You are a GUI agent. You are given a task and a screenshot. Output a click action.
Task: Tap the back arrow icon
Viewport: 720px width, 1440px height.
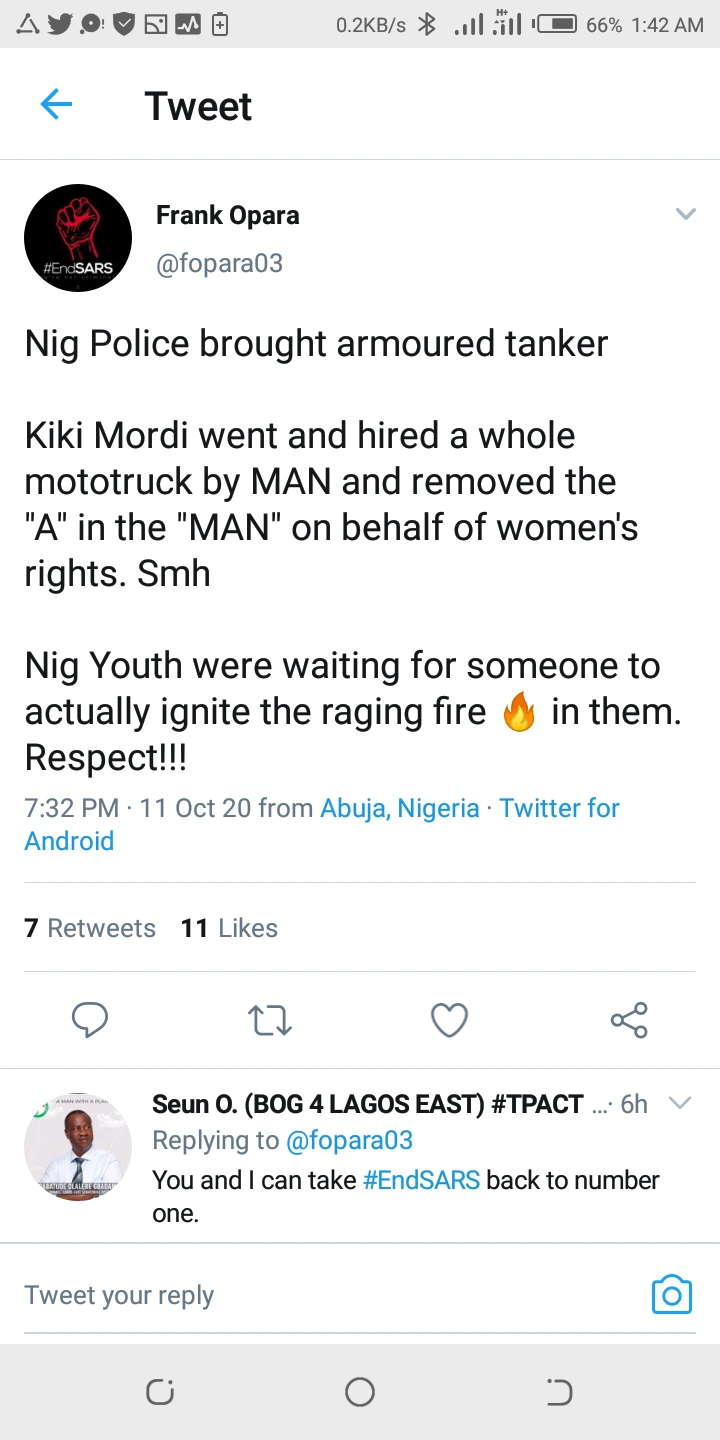tap(56, 105)
